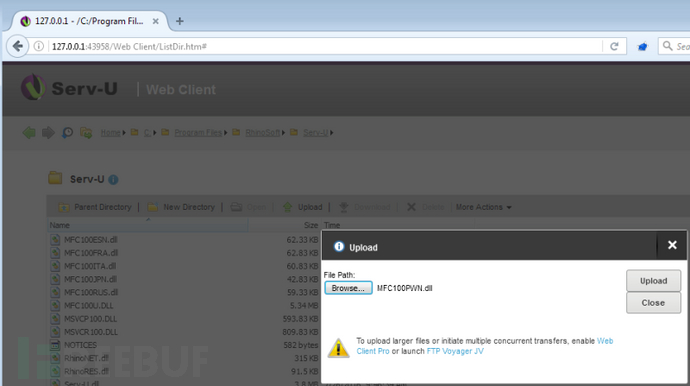Click the blue extension icon beside reload
Screen dimensions: 690x386
(642, 46)
